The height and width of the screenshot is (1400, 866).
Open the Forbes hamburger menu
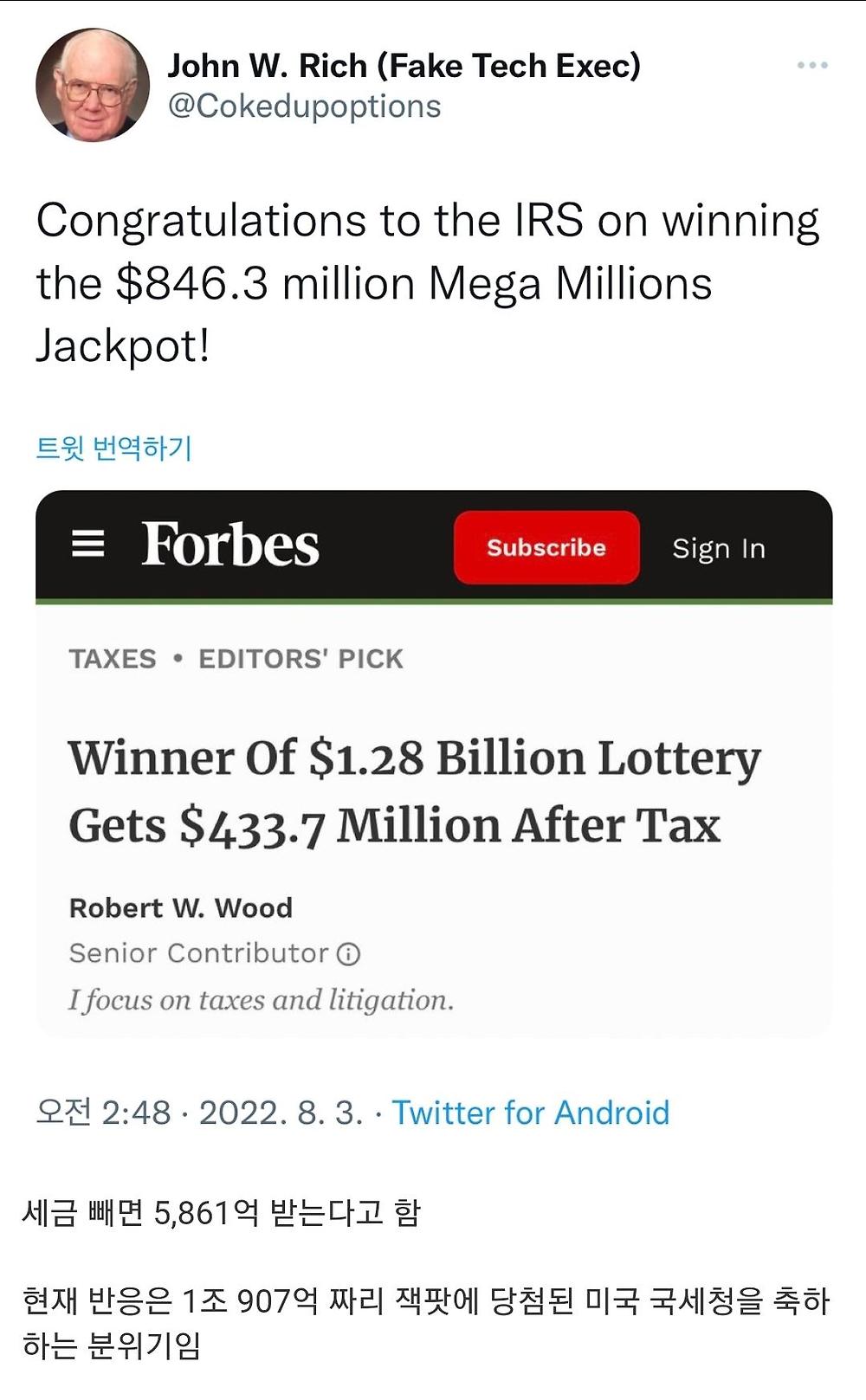(87, 544)
